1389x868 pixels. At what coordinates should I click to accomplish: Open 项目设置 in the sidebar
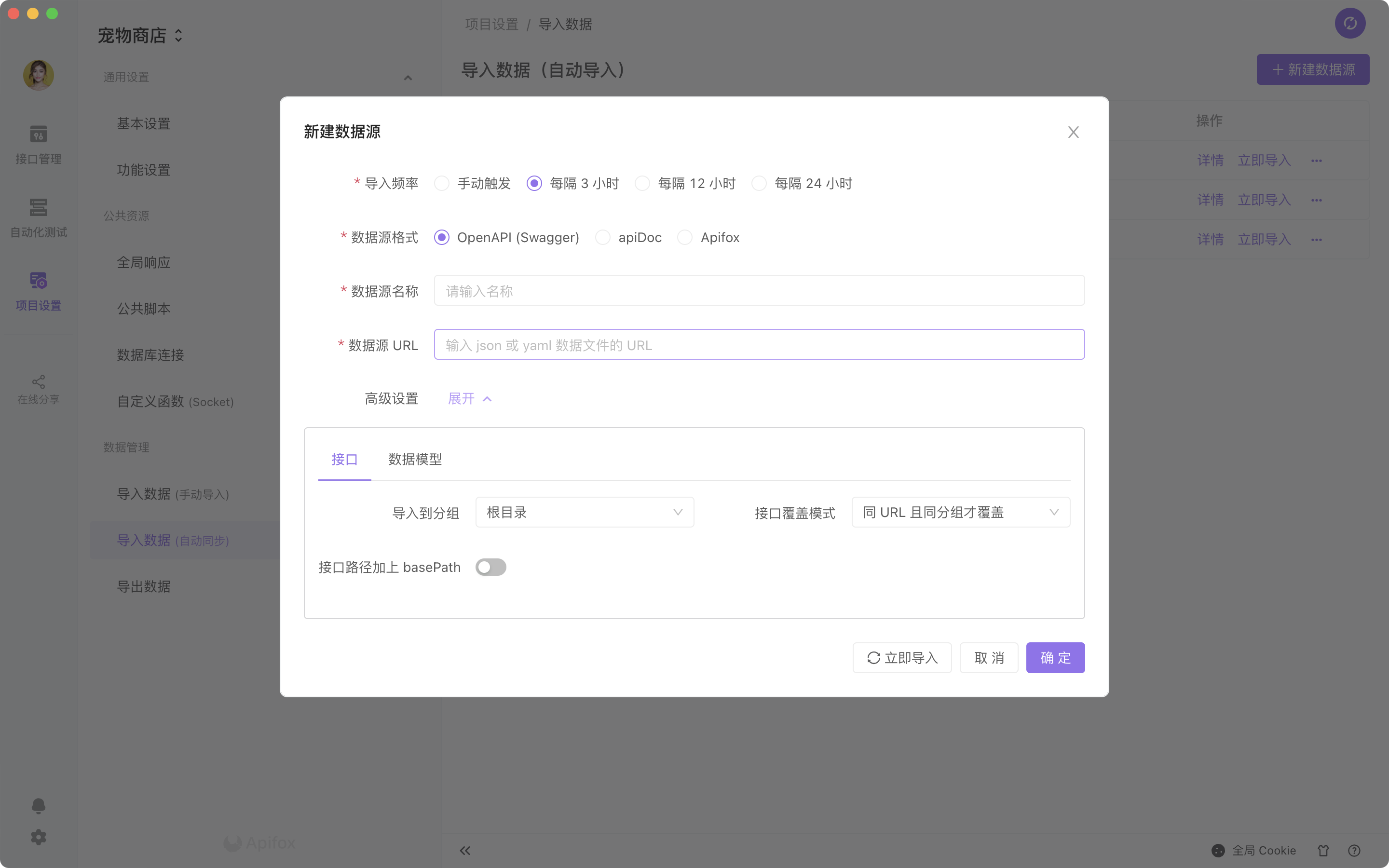click(x=39, y=292)
